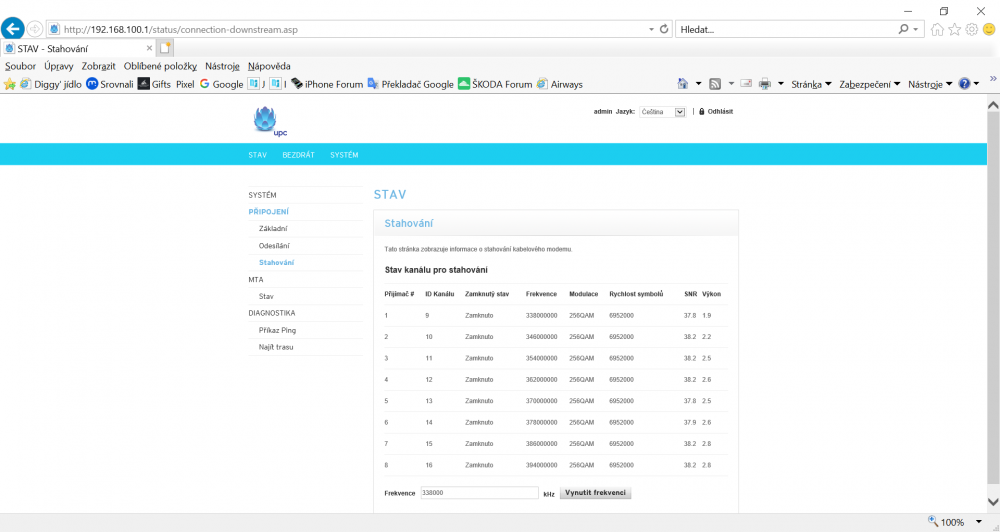Expand the Zabezpečení dropdown menu
Image resolution: width=1000 pixels, height=532 pixels.
869,84
